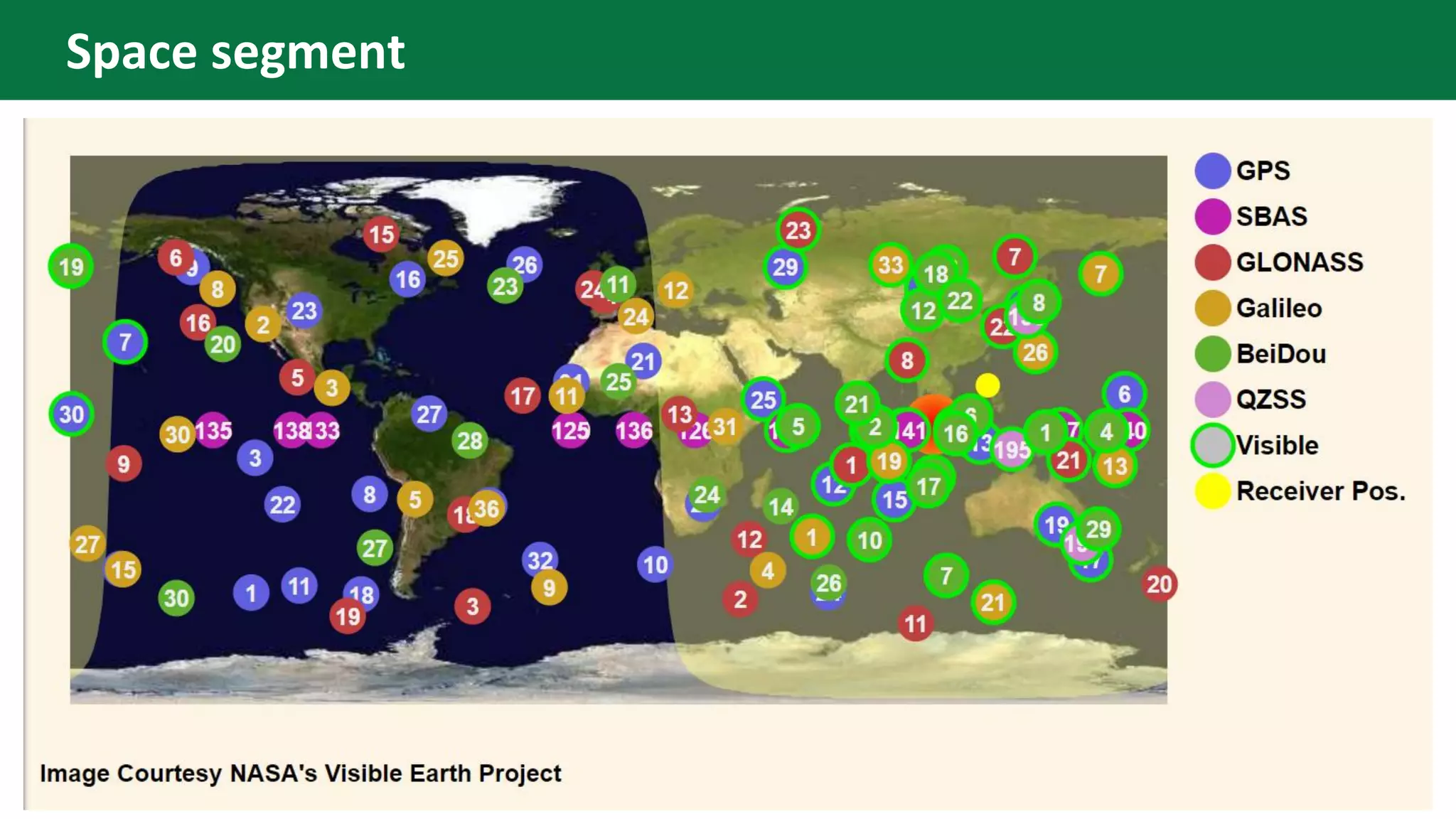Select QZSS satellite 195 near Indonesia

tap(1012, 449)
